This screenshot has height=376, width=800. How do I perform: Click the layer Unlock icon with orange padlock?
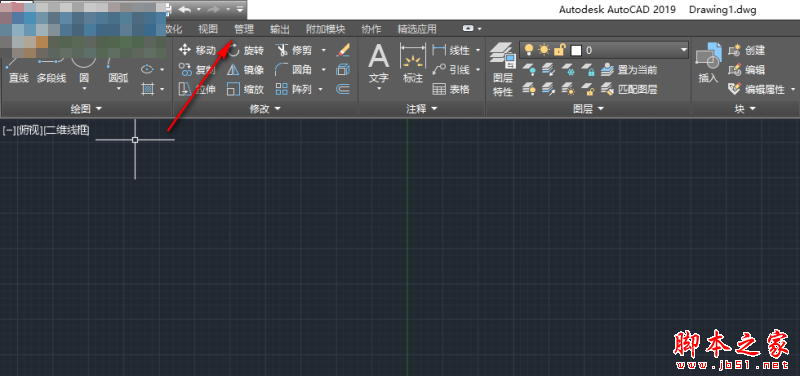[588, 89]
